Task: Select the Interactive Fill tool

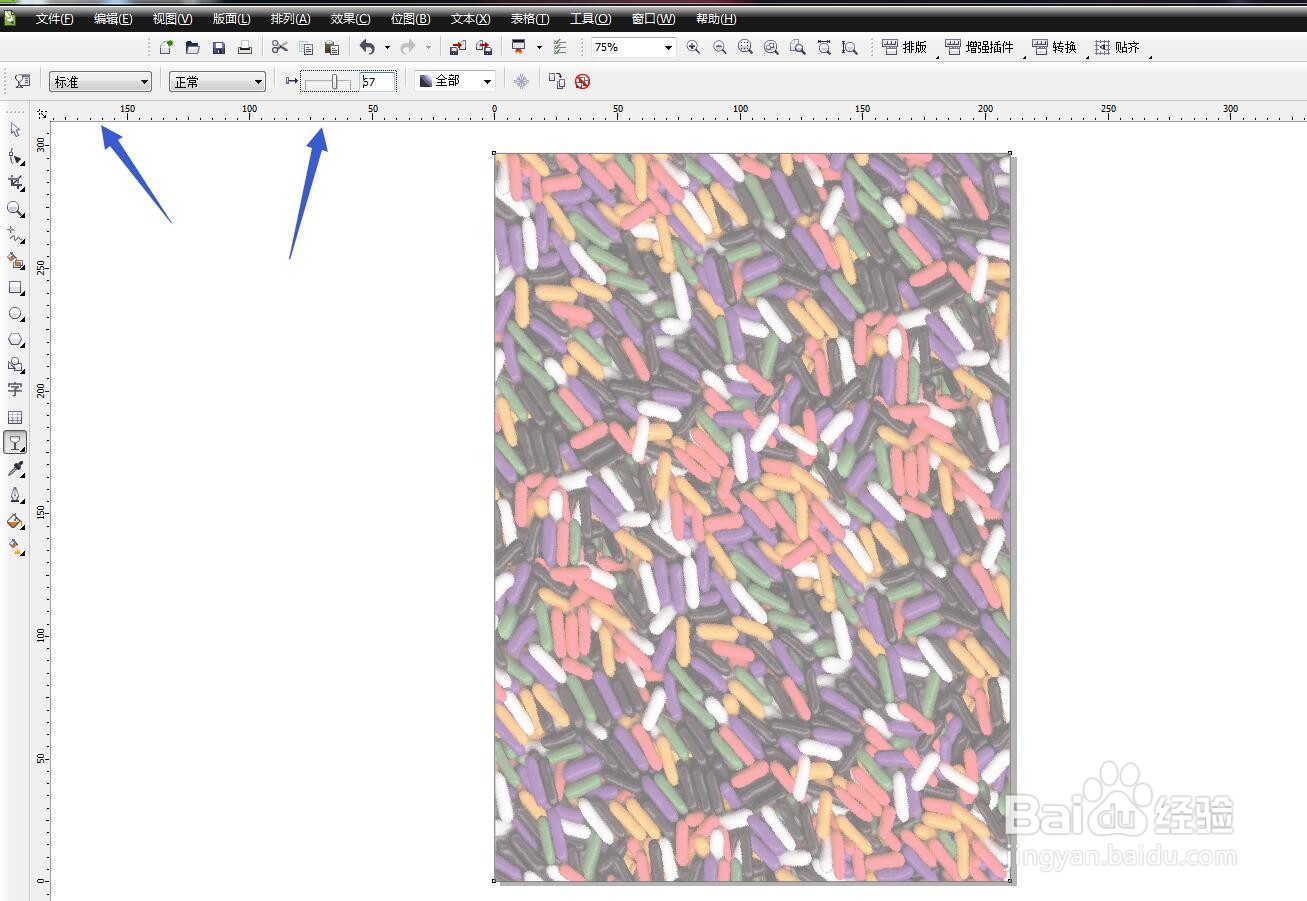Action: pyautogui.click(x=15, y=547)
